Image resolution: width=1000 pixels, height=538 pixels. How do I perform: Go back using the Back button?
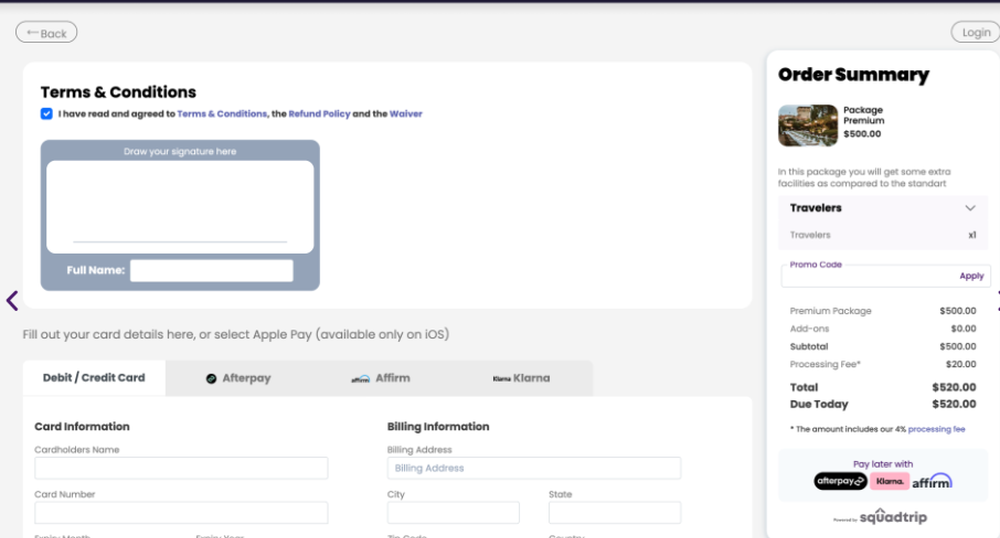click(47, 33)
